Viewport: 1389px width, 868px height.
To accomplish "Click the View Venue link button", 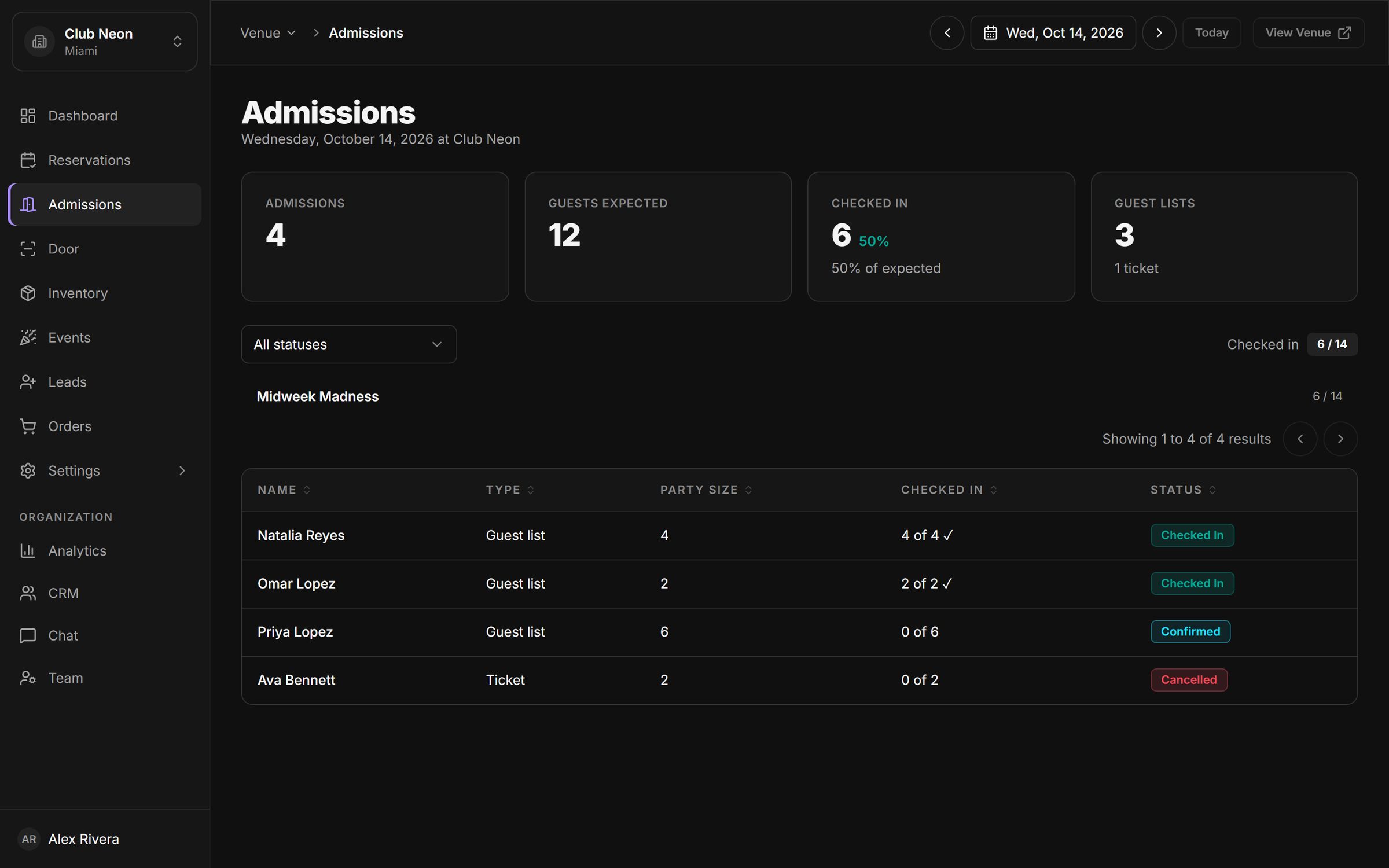I will (x=1308, y=33).
